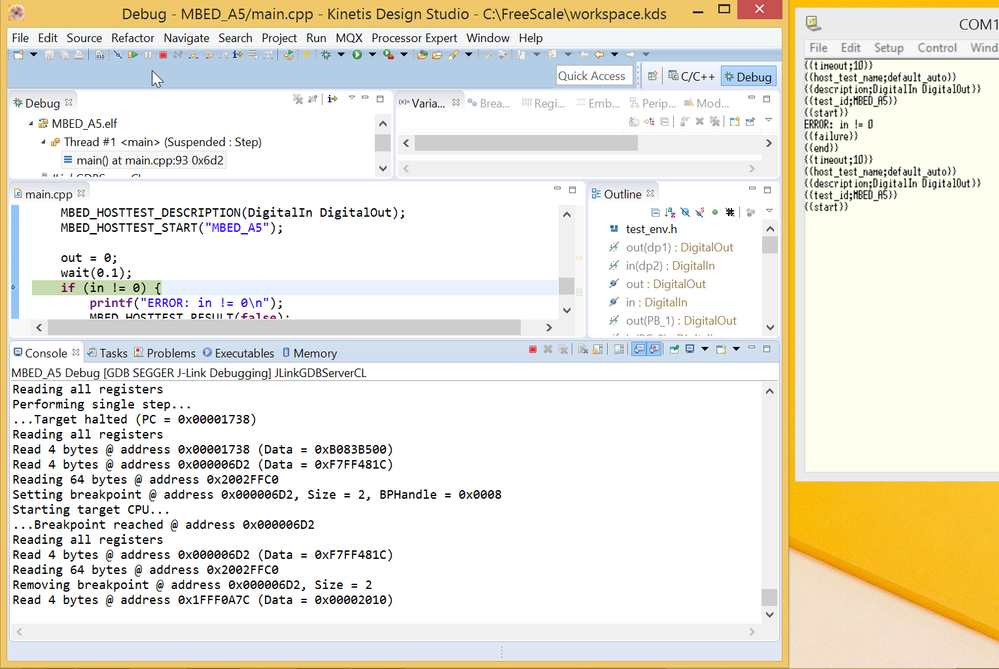Open the Processor Expert menu
This screenshot has width=999, height=669.
414,38
